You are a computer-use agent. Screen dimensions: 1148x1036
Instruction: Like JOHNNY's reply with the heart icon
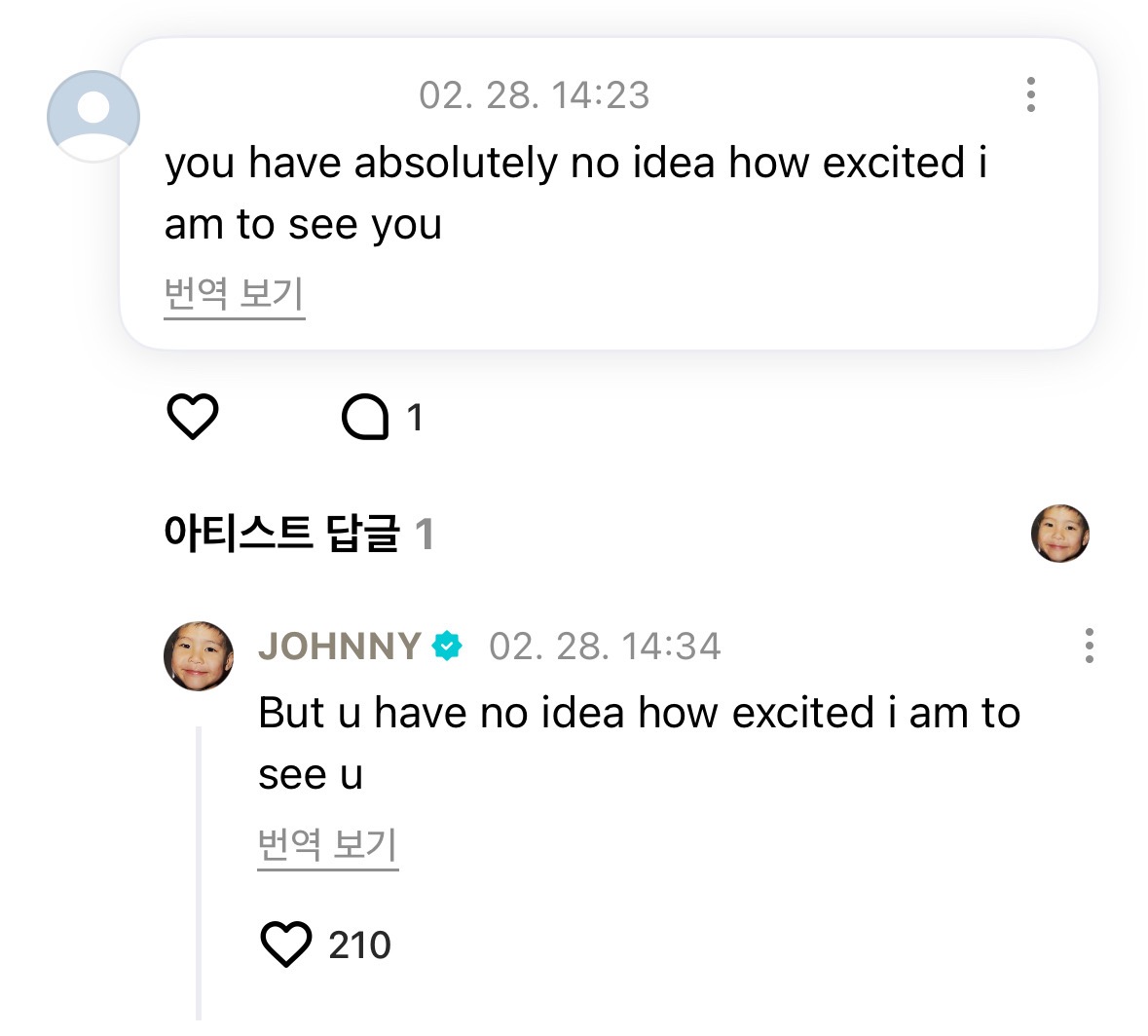pyautogui.click(x=286, y=943)
